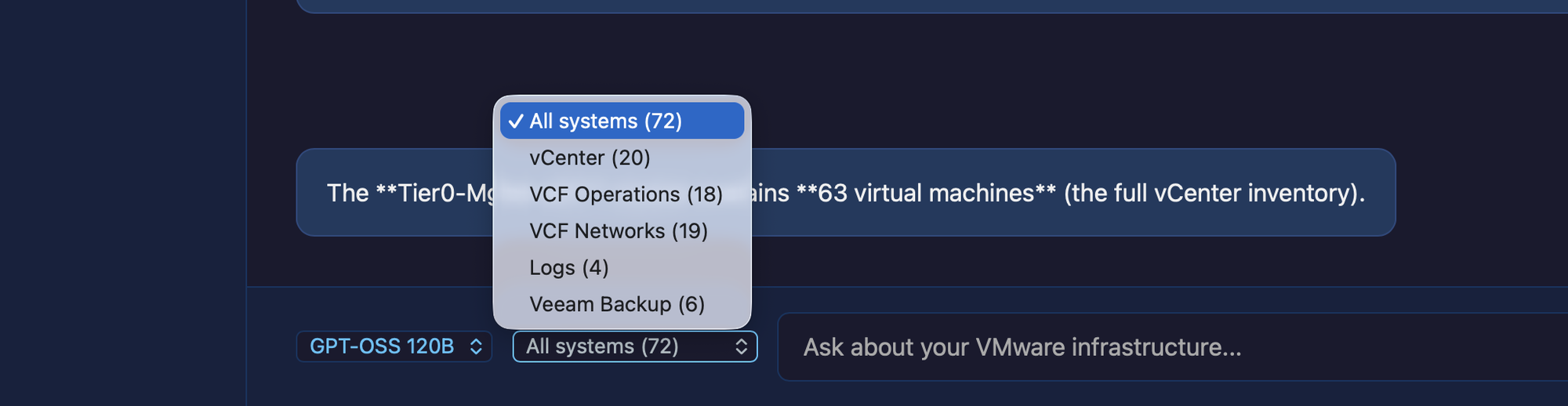Choose vCenter (20) from the list
Screen dimensions: 1568x406
tap(622, 158)
